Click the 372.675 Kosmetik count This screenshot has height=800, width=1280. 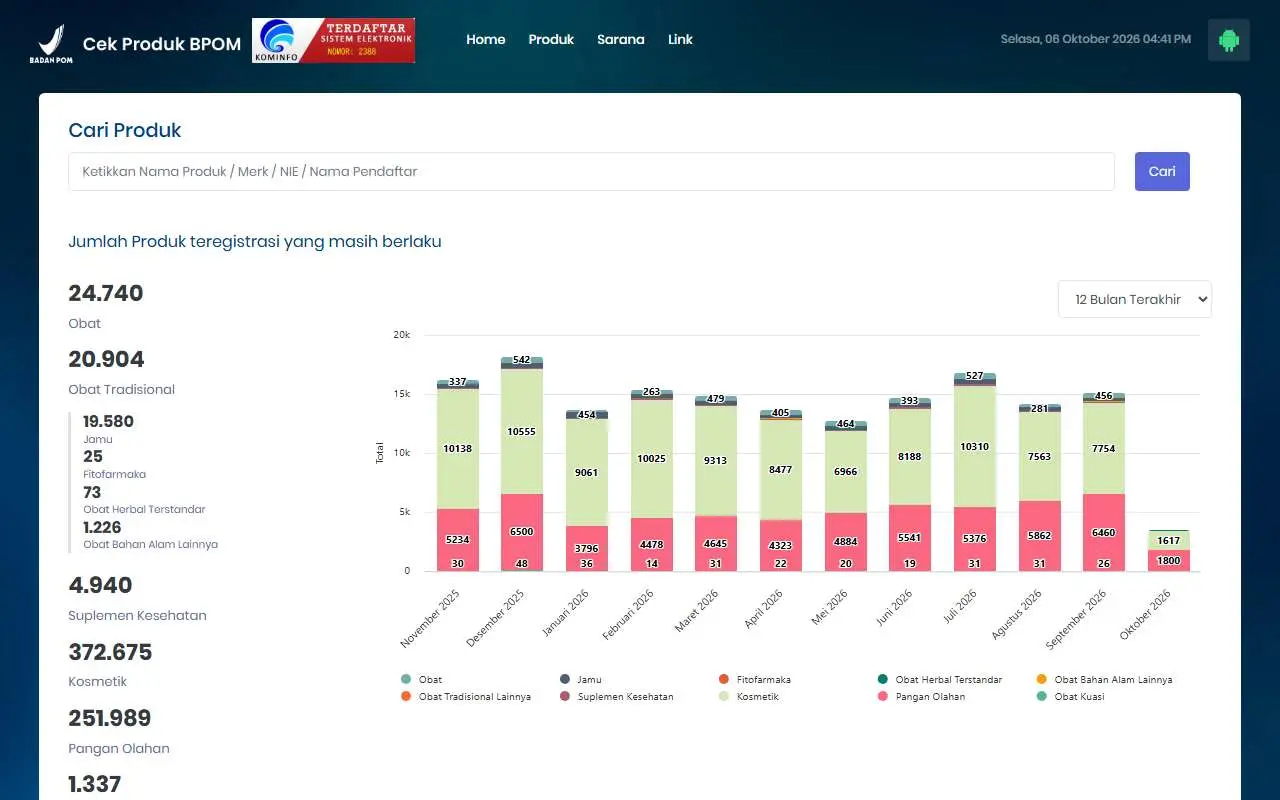point(110,652)
